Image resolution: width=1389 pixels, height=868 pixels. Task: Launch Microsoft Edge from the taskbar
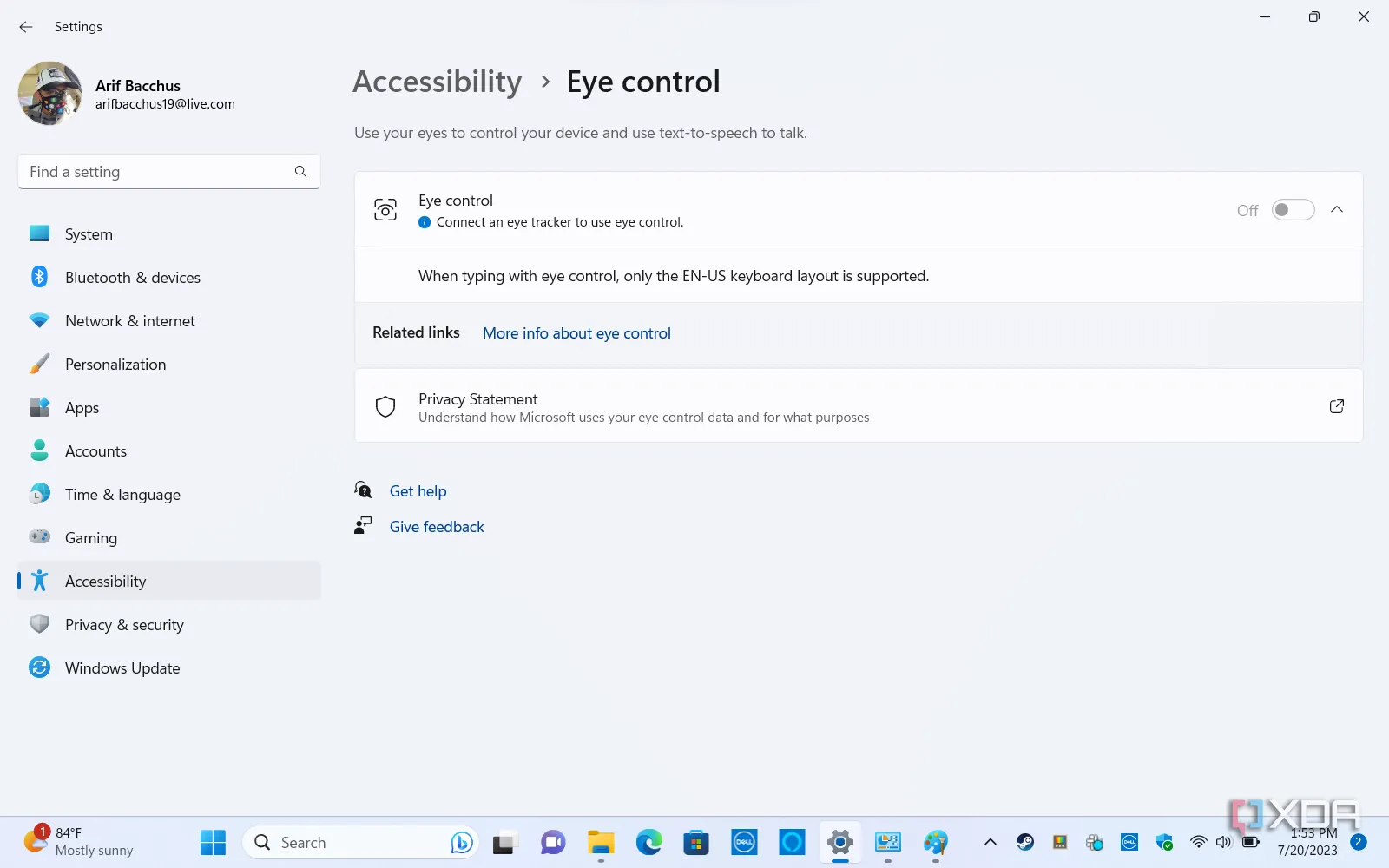coord(648,841)
